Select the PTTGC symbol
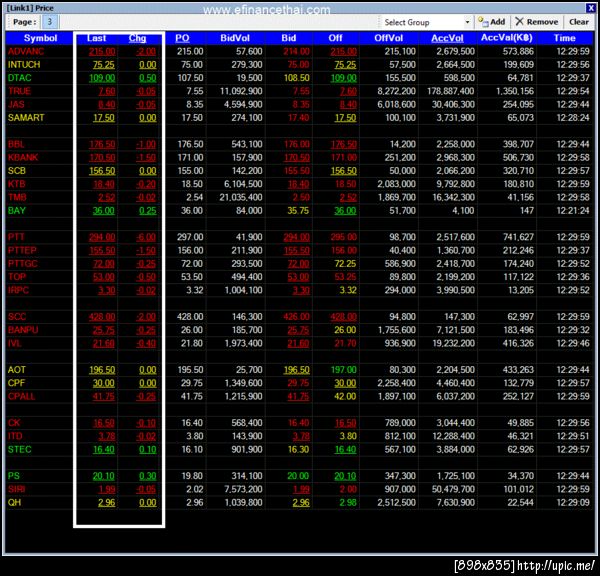This screenshot has width=600, height=576. pos(23,264)
